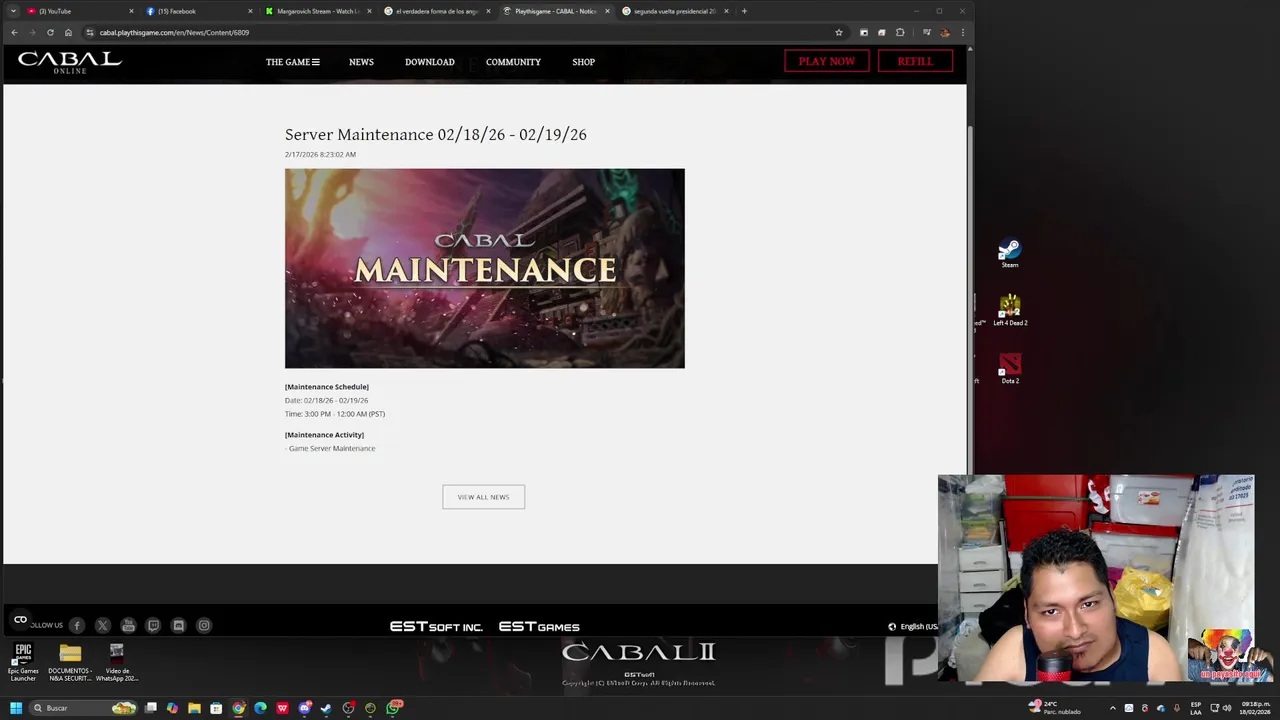Viewport: 1280px width, 720px height.
Task: Click the CABAL Online logo
Action: [x=69, y=62]
